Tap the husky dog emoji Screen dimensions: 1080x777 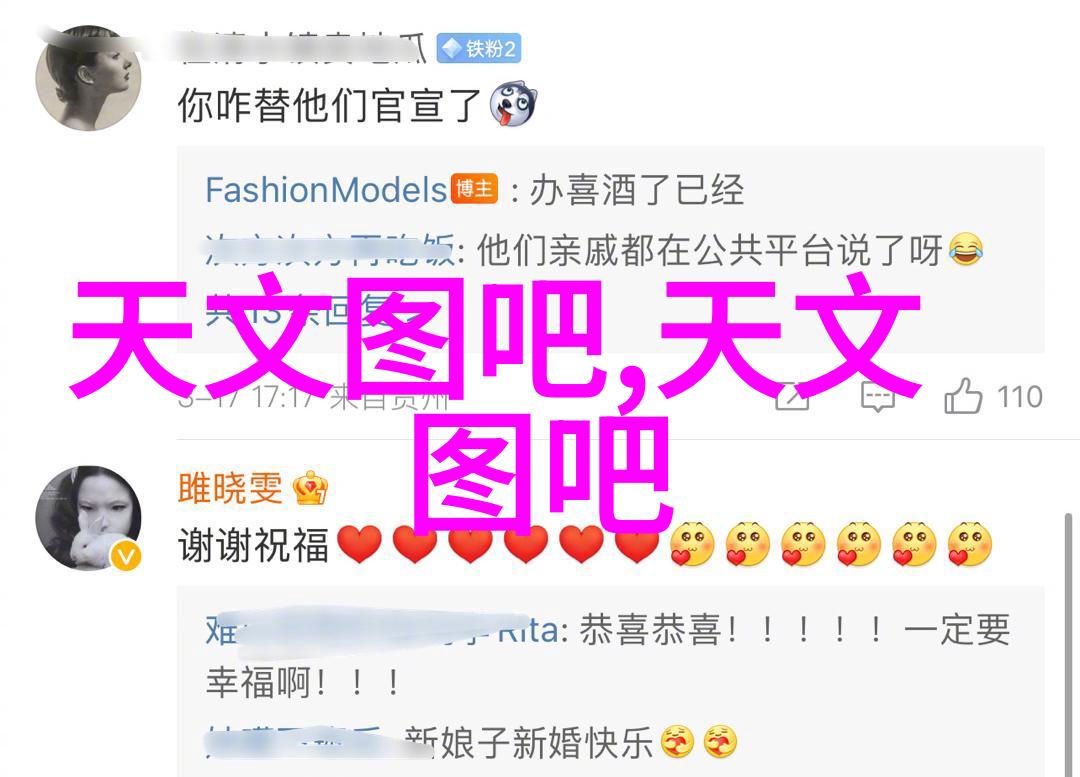[x=512, y=105]
